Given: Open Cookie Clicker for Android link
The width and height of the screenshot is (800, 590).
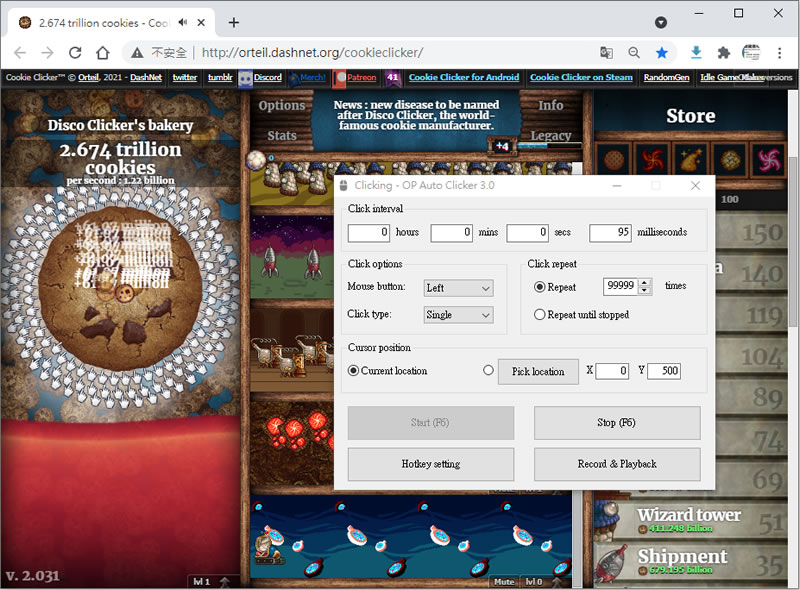Looking at the screenshot, I should point(464,78).
